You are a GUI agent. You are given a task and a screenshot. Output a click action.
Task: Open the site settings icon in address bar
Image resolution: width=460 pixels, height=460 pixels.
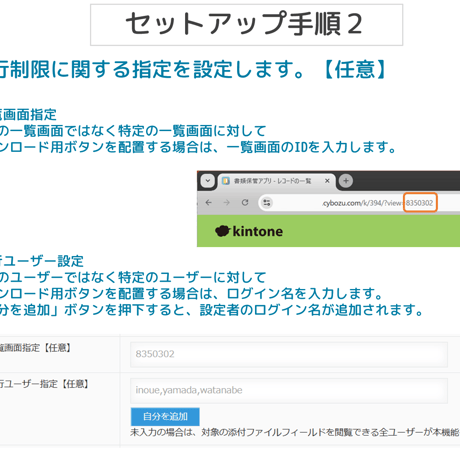pyautogui.click(x=267, y=203)
